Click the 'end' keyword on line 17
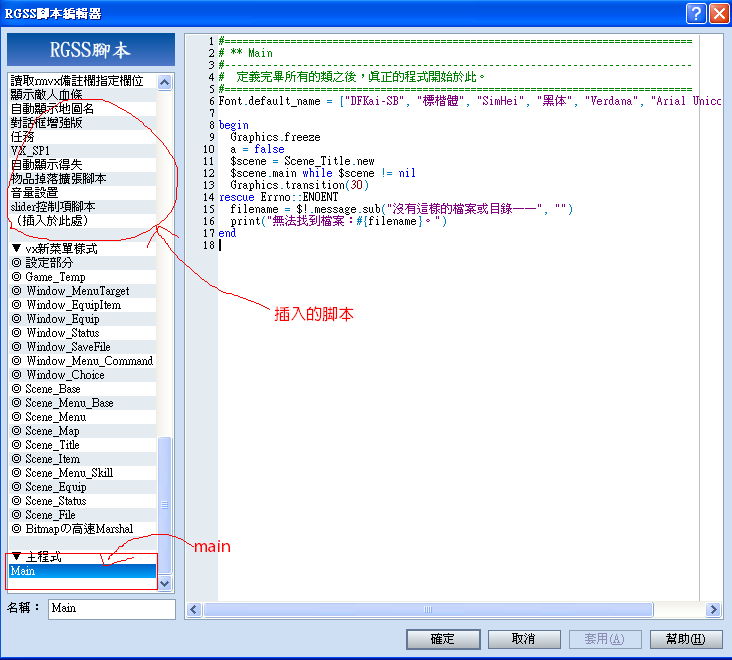Screen dimensions: 732x660 (x=227, y=233)
